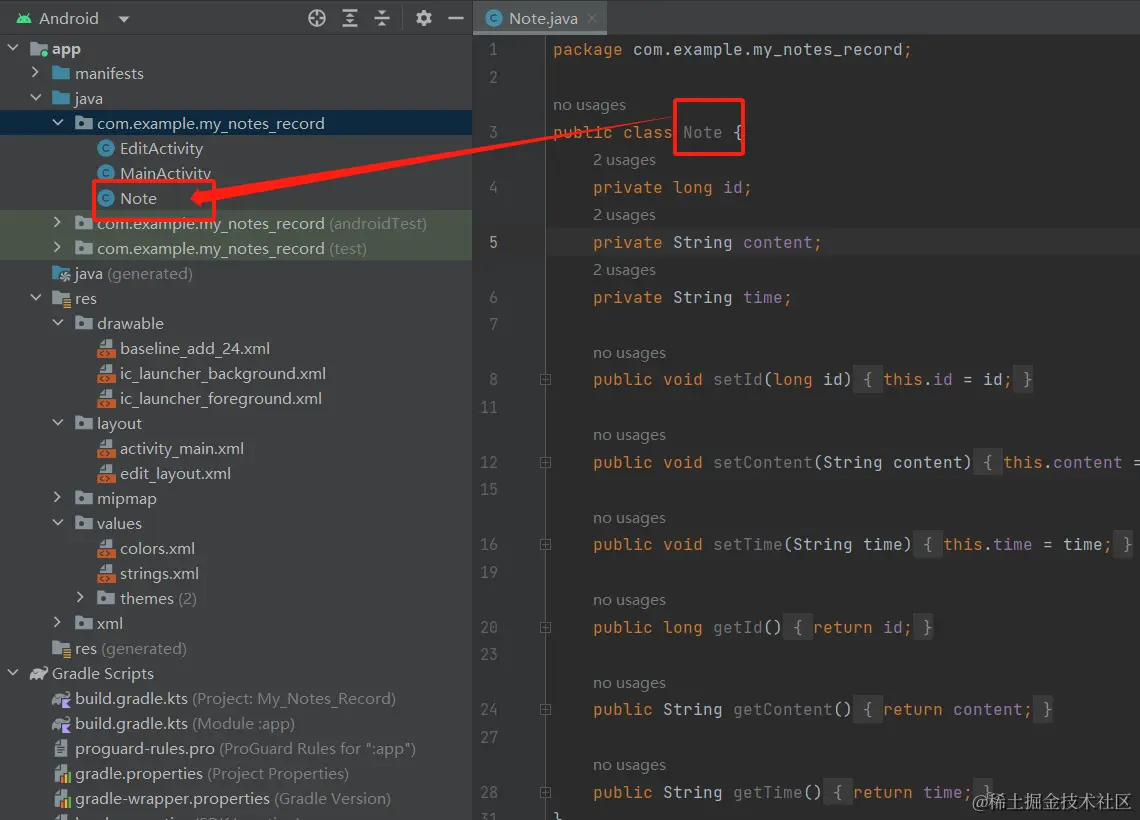Collapse the Gradle Scripts node
Image resolution: width=1140 pixels, height=820 pixels.
pos(13,672)
